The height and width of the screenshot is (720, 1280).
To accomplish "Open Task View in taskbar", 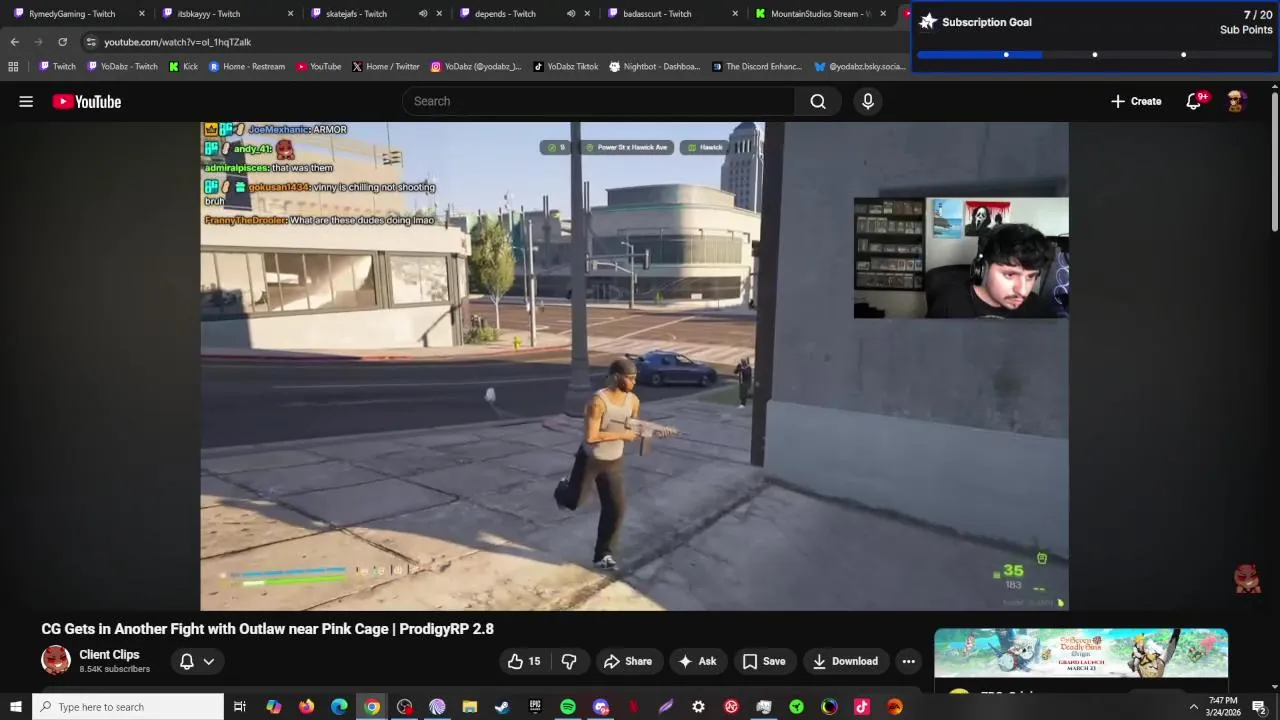I will coord(240,707).
